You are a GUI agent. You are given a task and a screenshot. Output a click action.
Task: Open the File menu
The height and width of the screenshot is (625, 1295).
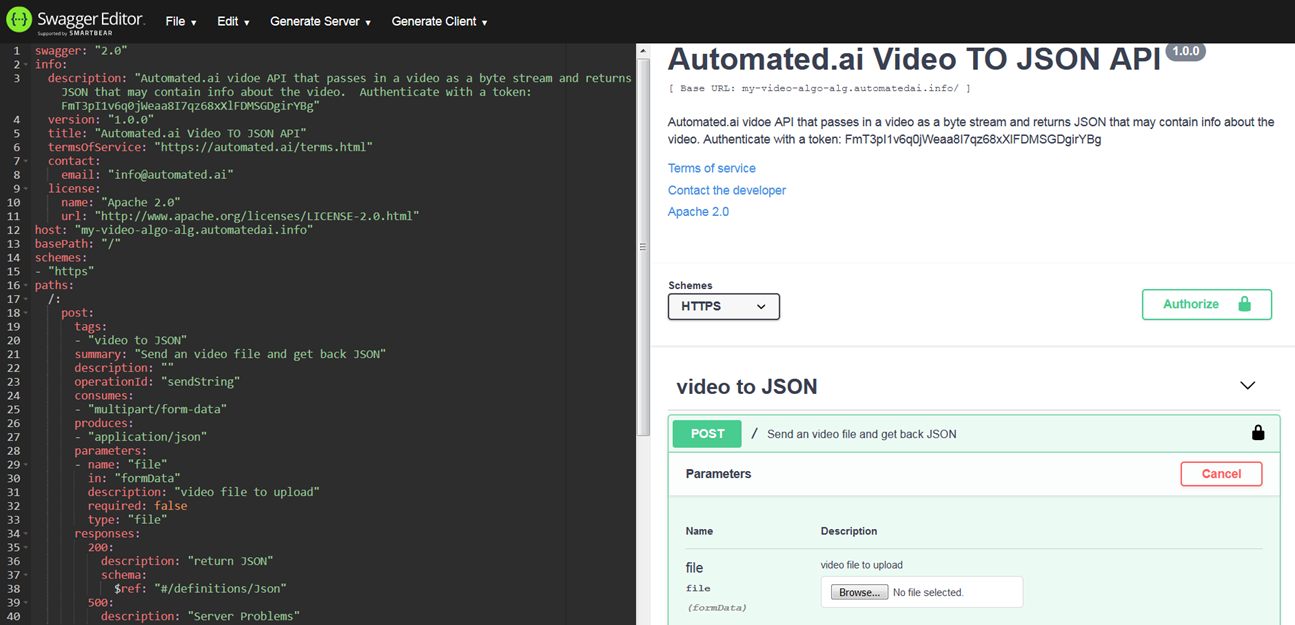click(x=181, y=21)
